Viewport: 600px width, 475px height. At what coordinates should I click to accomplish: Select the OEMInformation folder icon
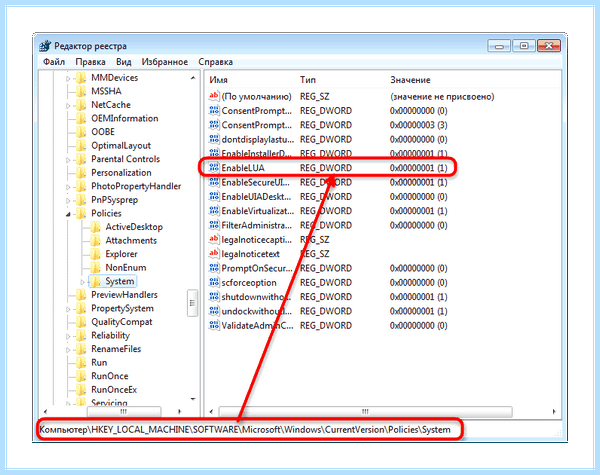tap(81, 118)
